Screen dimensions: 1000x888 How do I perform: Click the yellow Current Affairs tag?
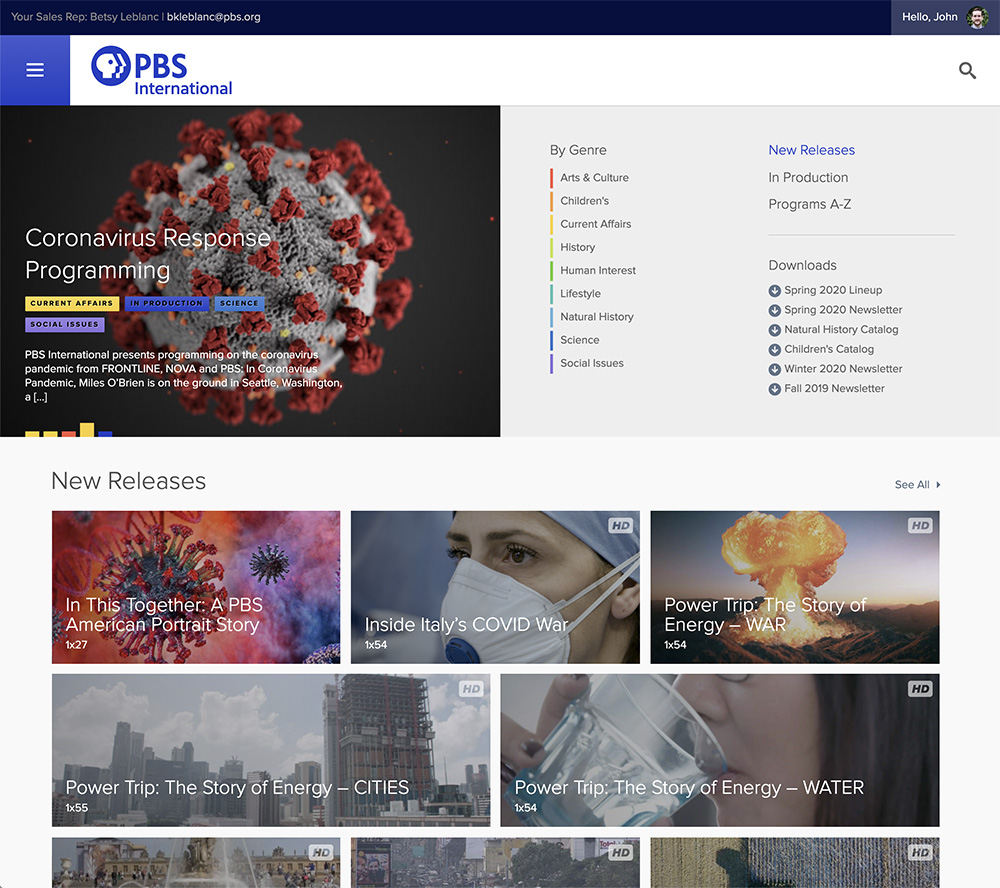tap(72, 303)
